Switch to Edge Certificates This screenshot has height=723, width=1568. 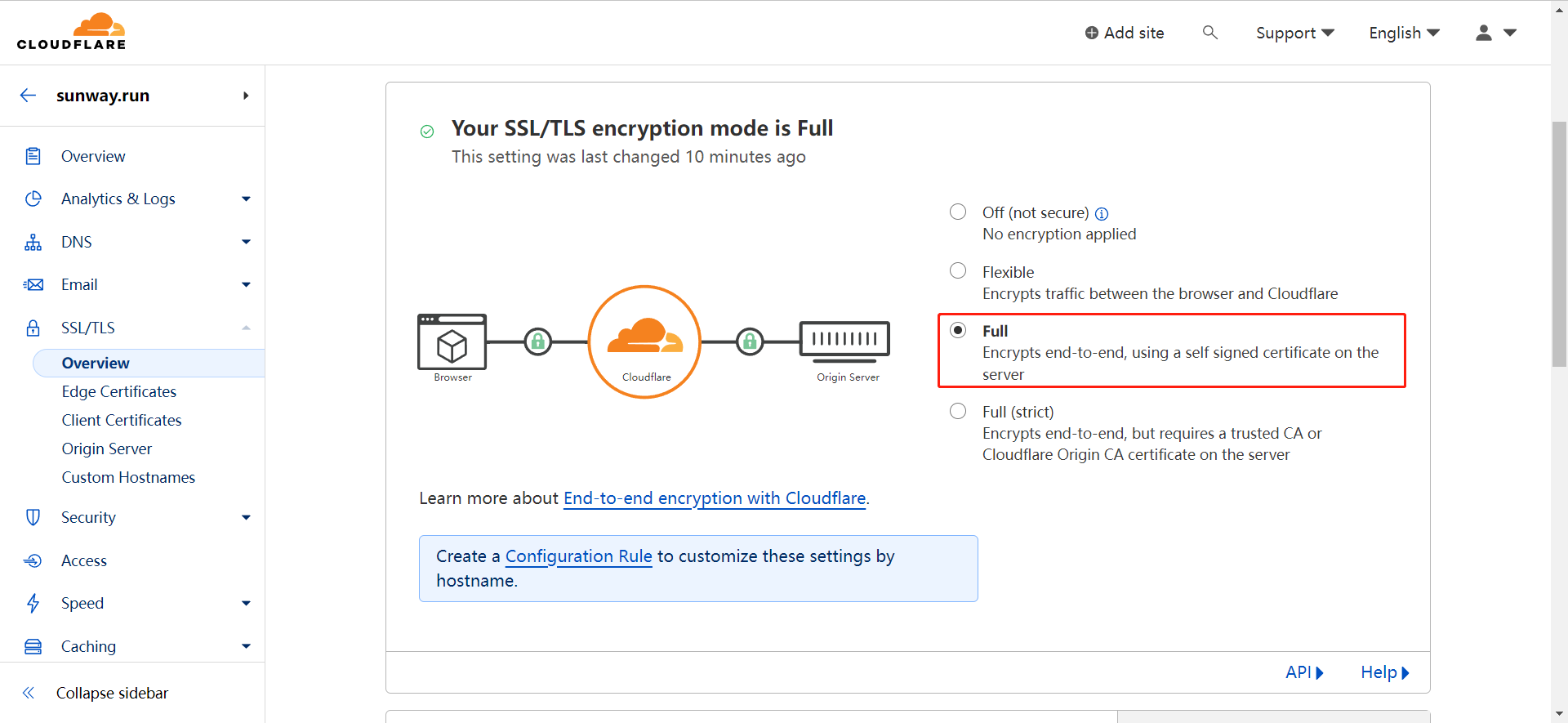tap(118, 391)
